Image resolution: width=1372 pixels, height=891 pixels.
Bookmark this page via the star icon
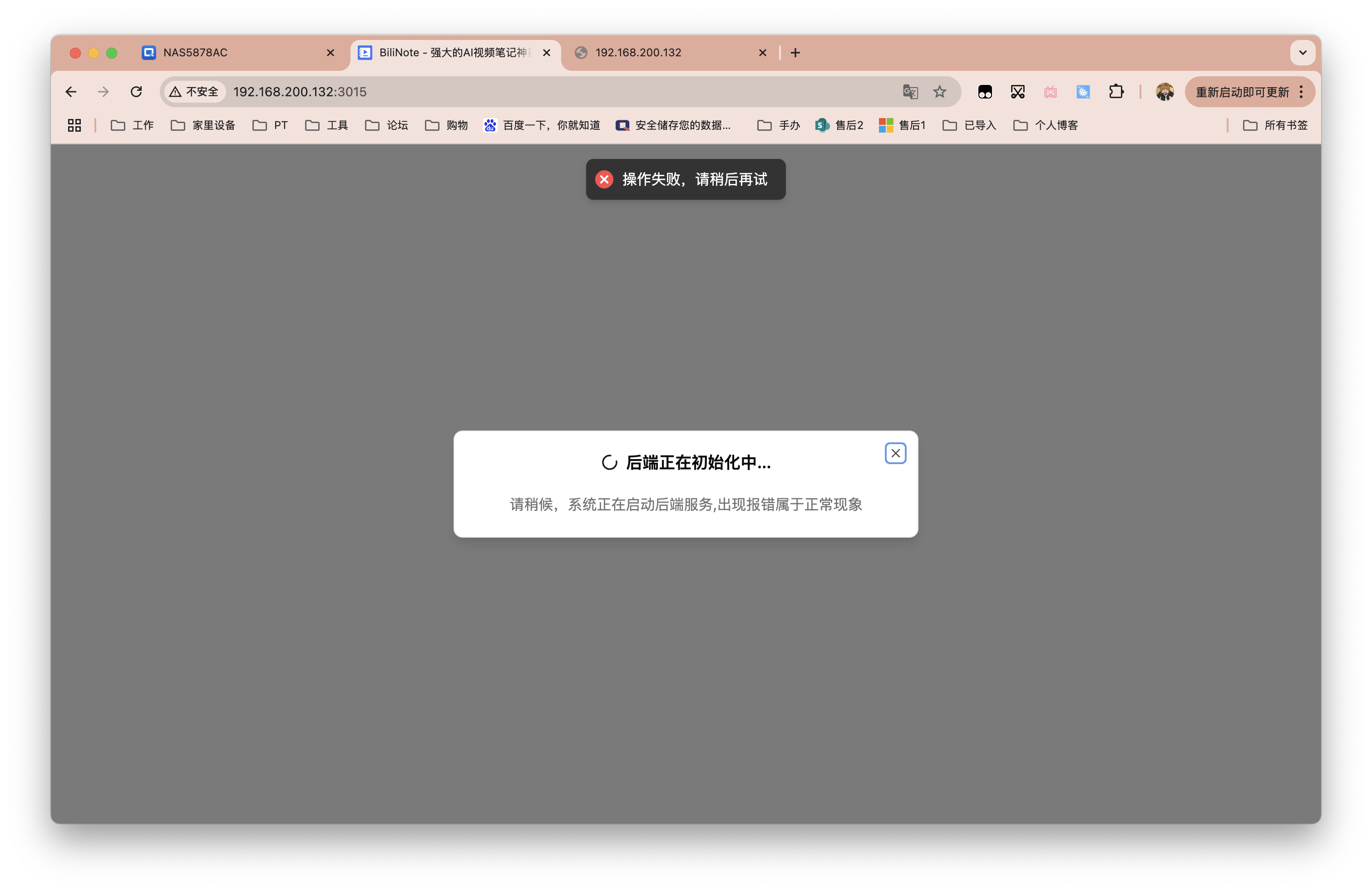940,92
